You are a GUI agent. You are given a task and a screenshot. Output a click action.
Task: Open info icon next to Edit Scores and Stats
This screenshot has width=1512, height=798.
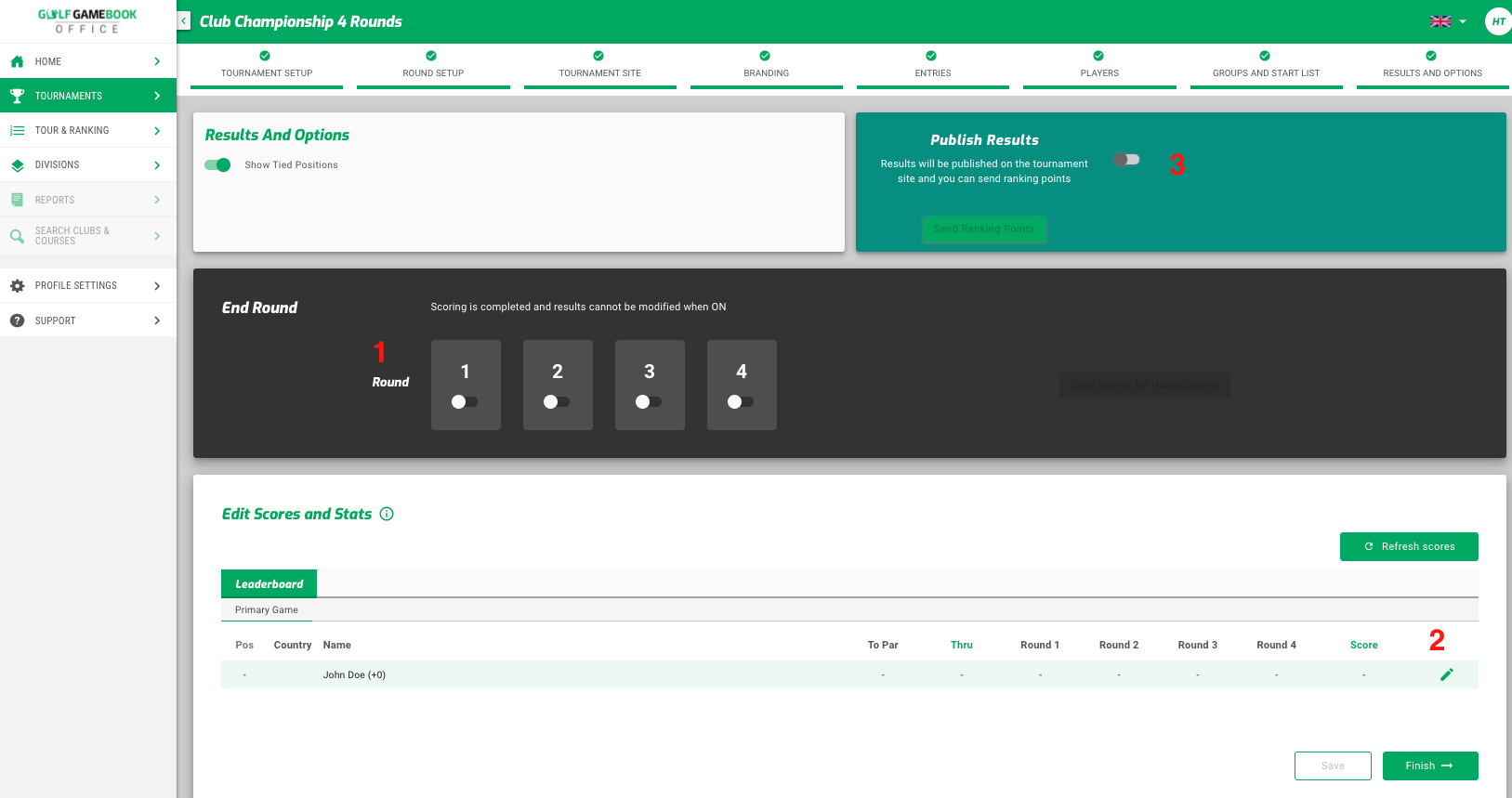(x=387, y=514)
